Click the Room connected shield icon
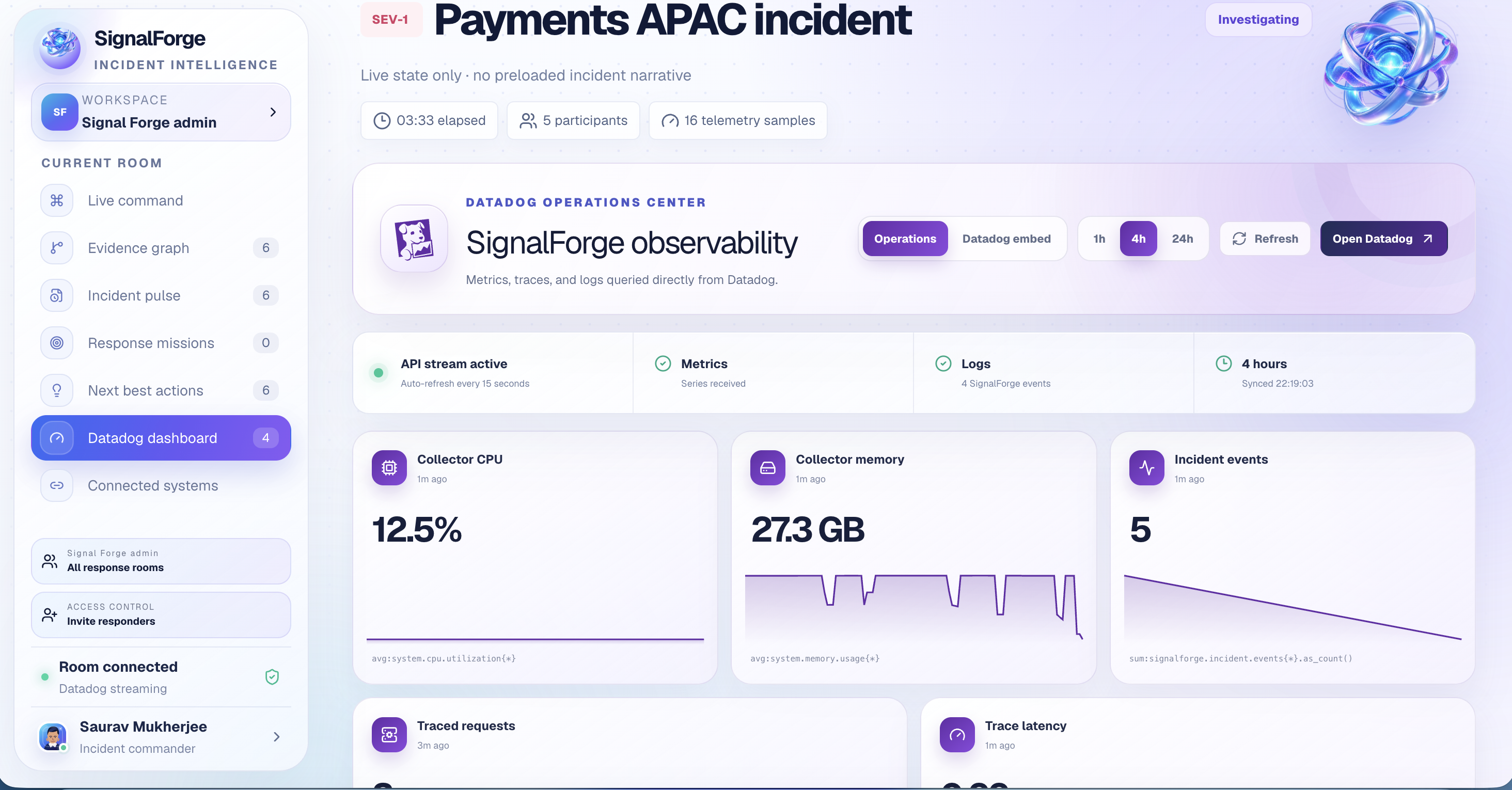The height and width of the screenshot is (790, 1512). tap(272, 677)
